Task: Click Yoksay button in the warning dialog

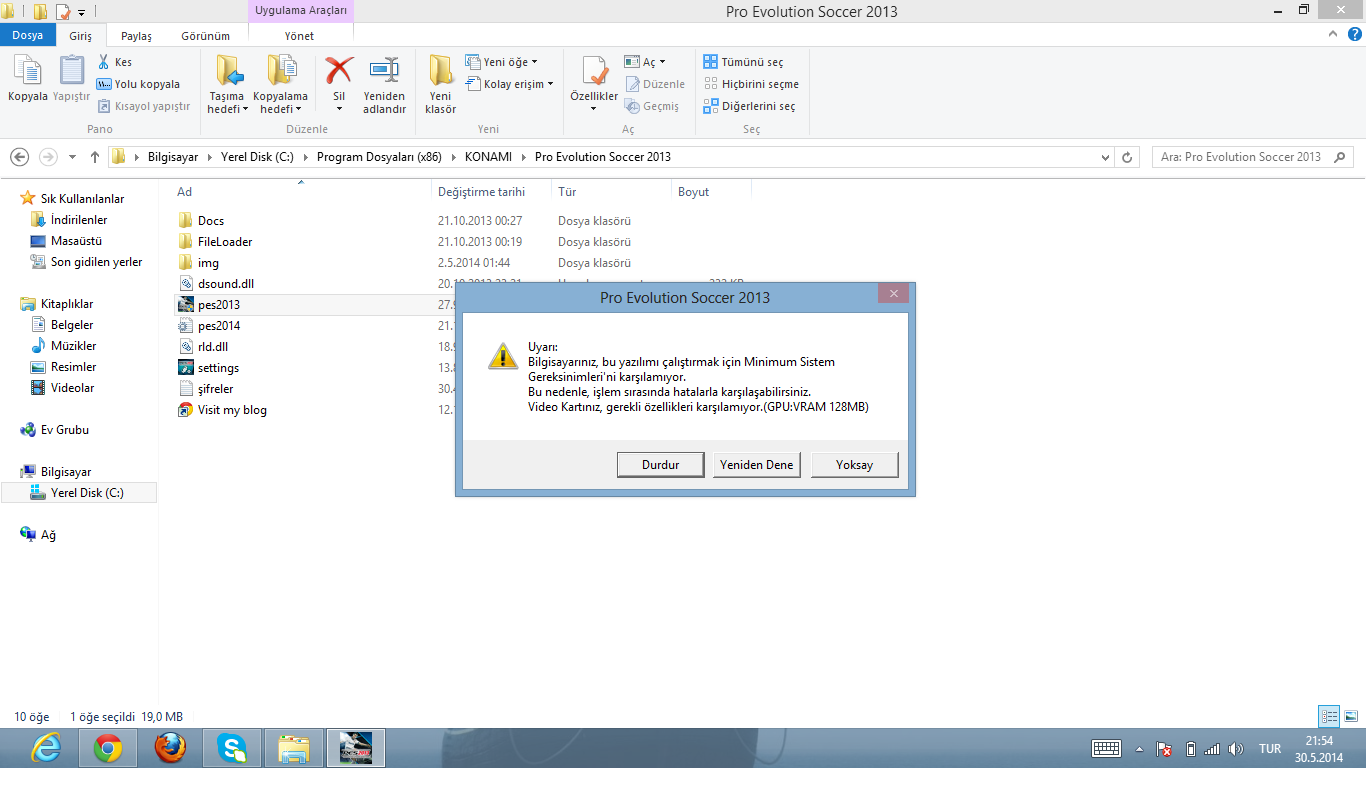Action: (x=855, y=465)
